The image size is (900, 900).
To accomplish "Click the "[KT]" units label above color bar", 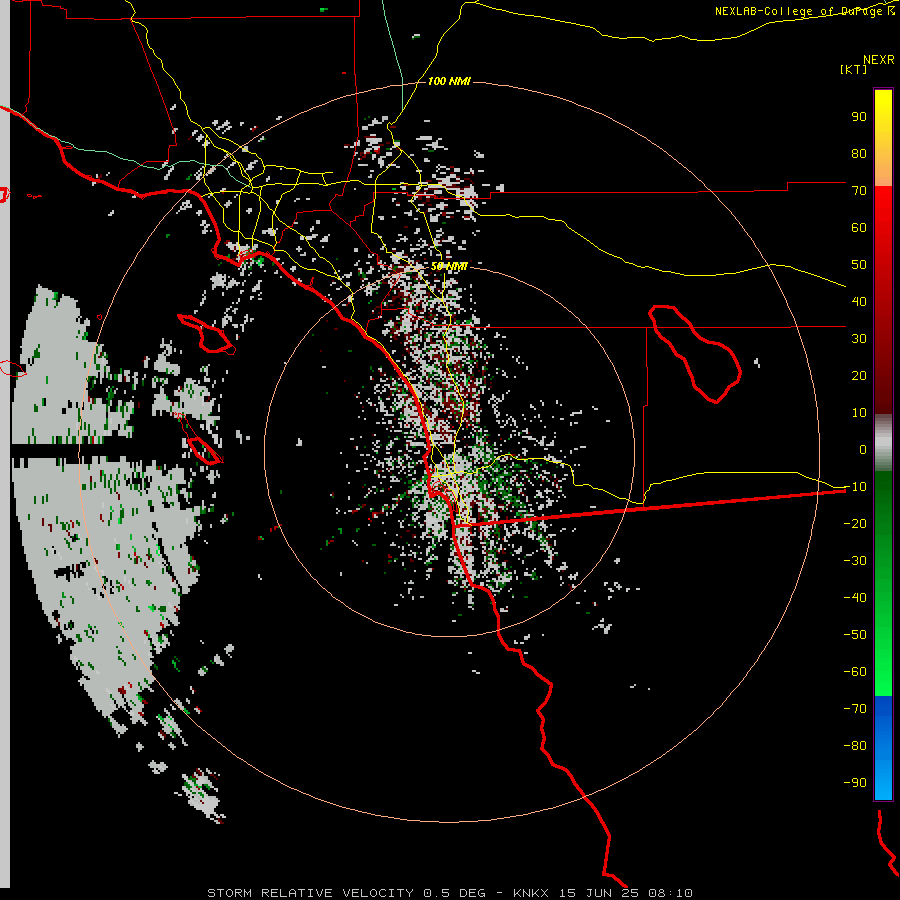I will click(854, 69).
